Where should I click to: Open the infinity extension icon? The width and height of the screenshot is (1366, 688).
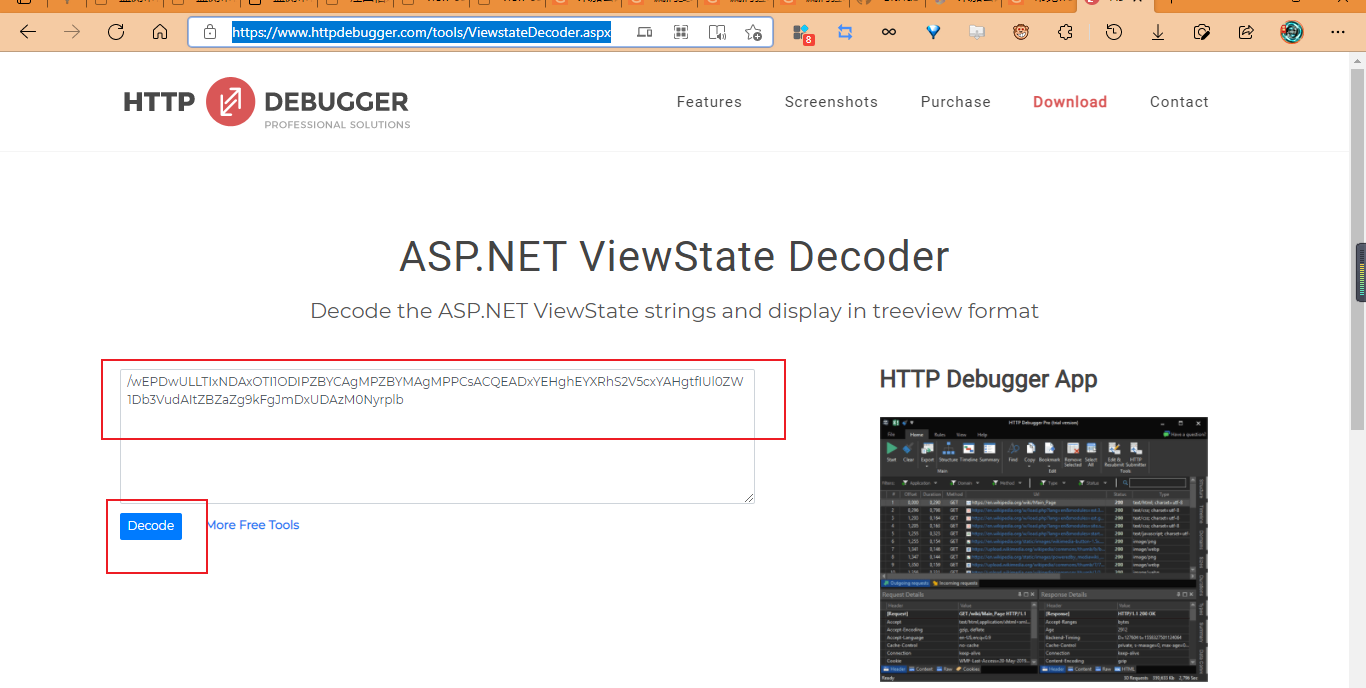(888, 32)
